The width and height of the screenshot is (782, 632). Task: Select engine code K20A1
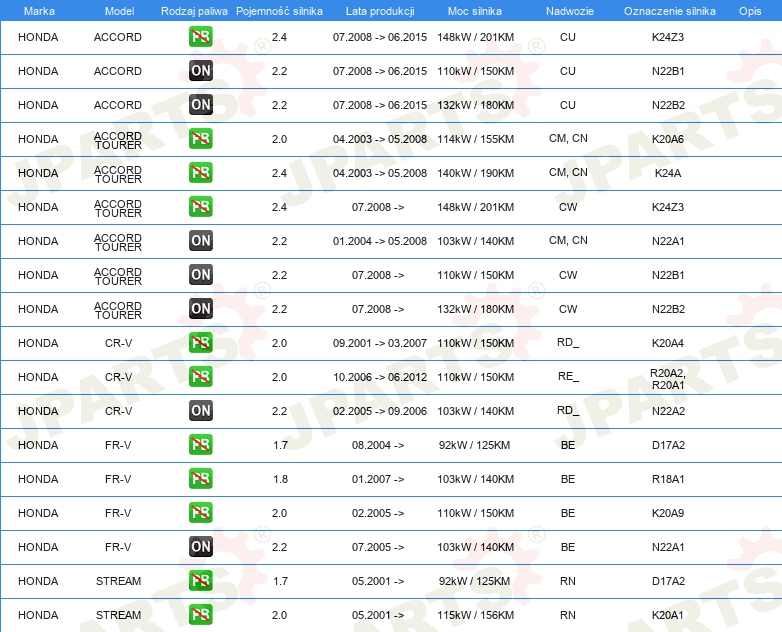(668, 615)
